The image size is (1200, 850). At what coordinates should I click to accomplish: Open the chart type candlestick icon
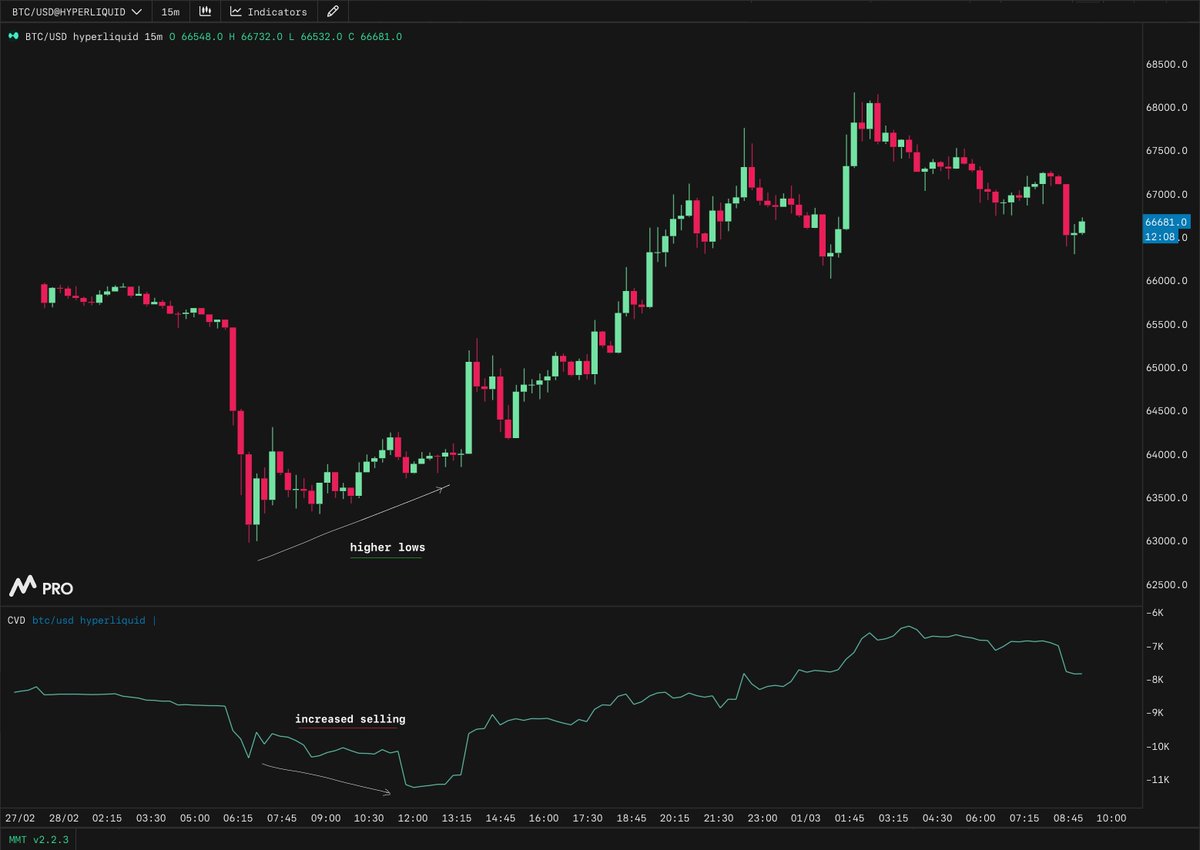[x=205, y=12]
